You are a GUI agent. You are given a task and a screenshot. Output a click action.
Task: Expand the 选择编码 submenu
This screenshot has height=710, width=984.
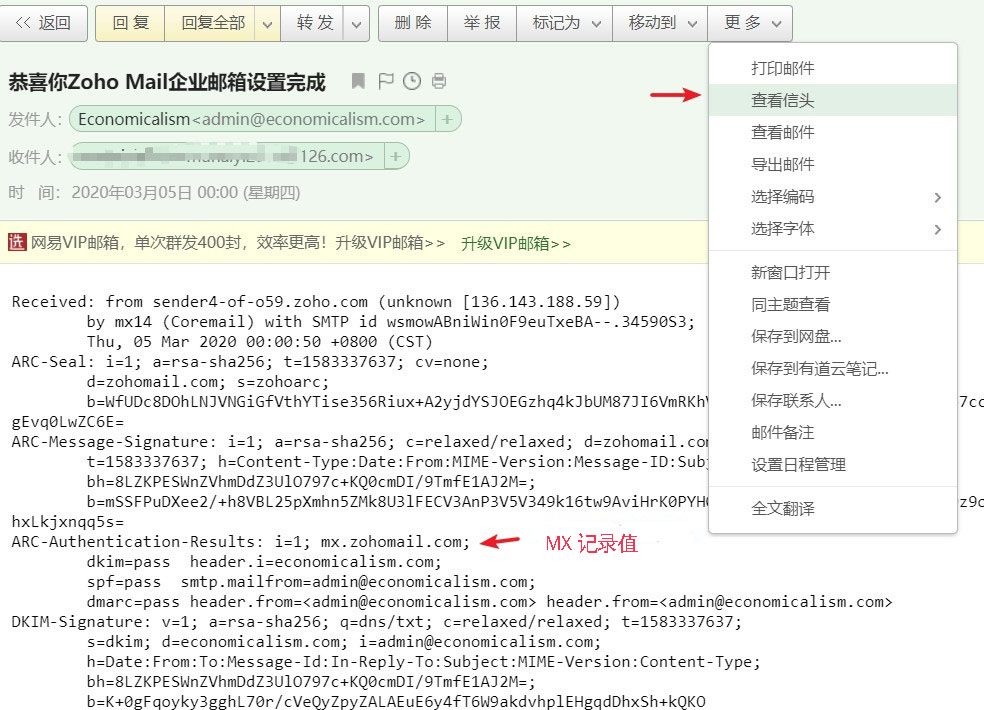click(x=833, y=196)
